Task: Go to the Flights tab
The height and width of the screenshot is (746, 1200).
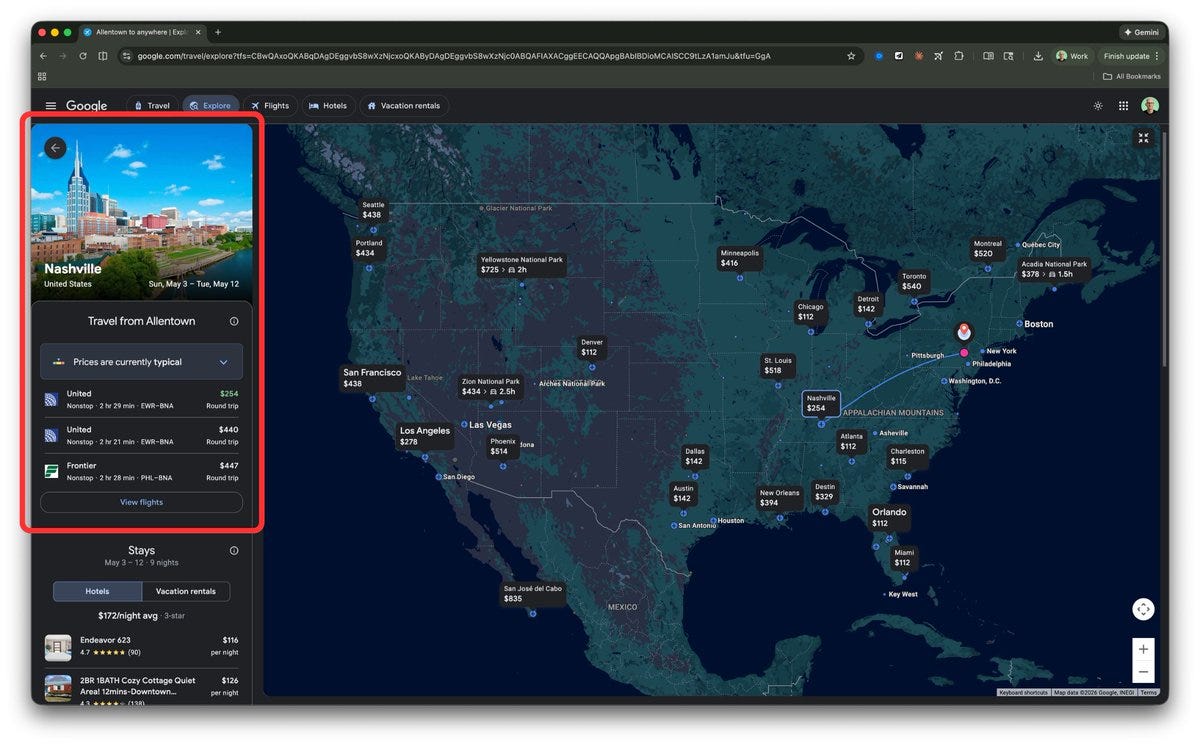Action: coord(270,106)
